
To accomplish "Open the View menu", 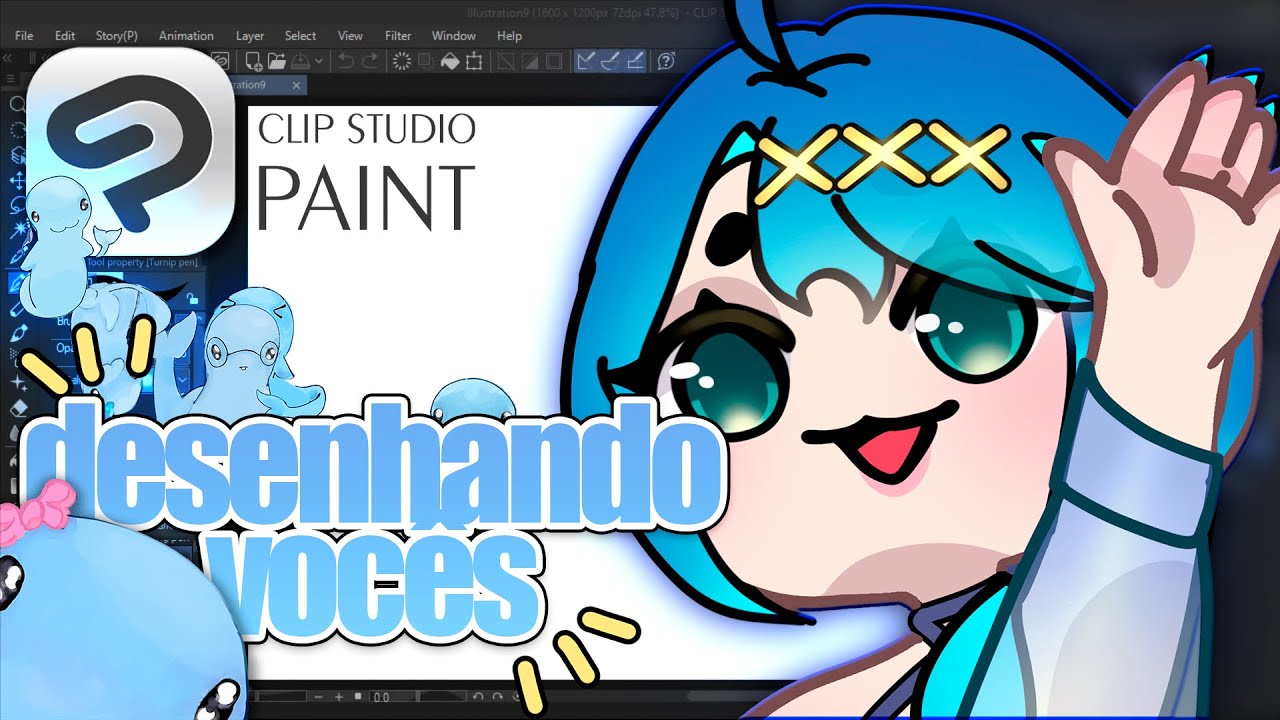I will click(350, 36).
